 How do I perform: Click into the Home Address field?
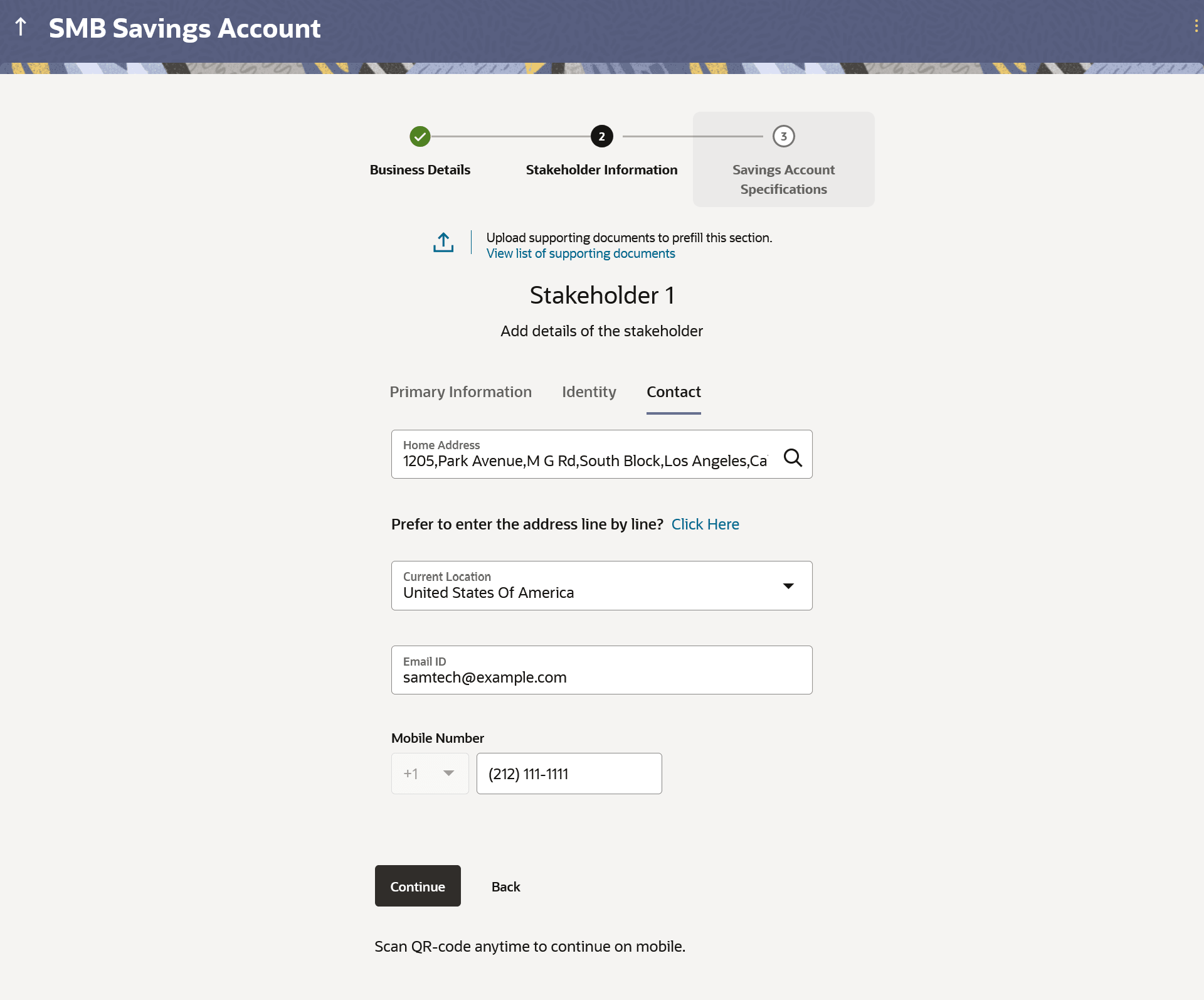tap(583, 460)
